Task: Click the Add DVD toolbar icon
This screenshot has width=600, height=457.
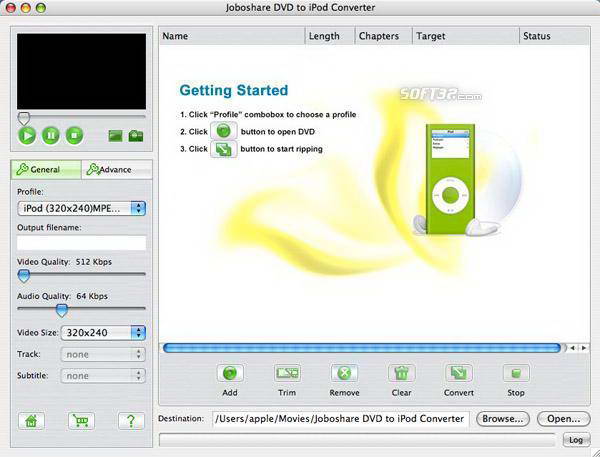Action: [x=230, y=373]
